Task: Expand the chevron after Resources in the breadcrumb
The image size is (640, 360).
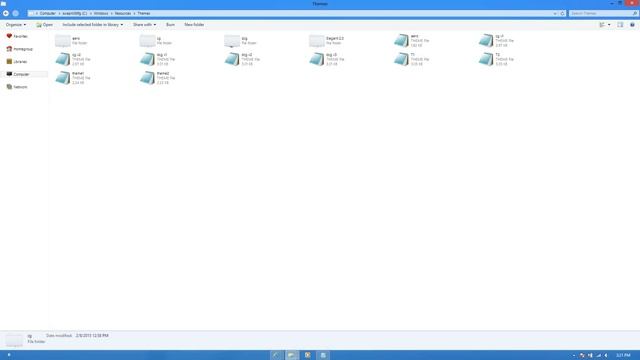Action: click(134, 13)
